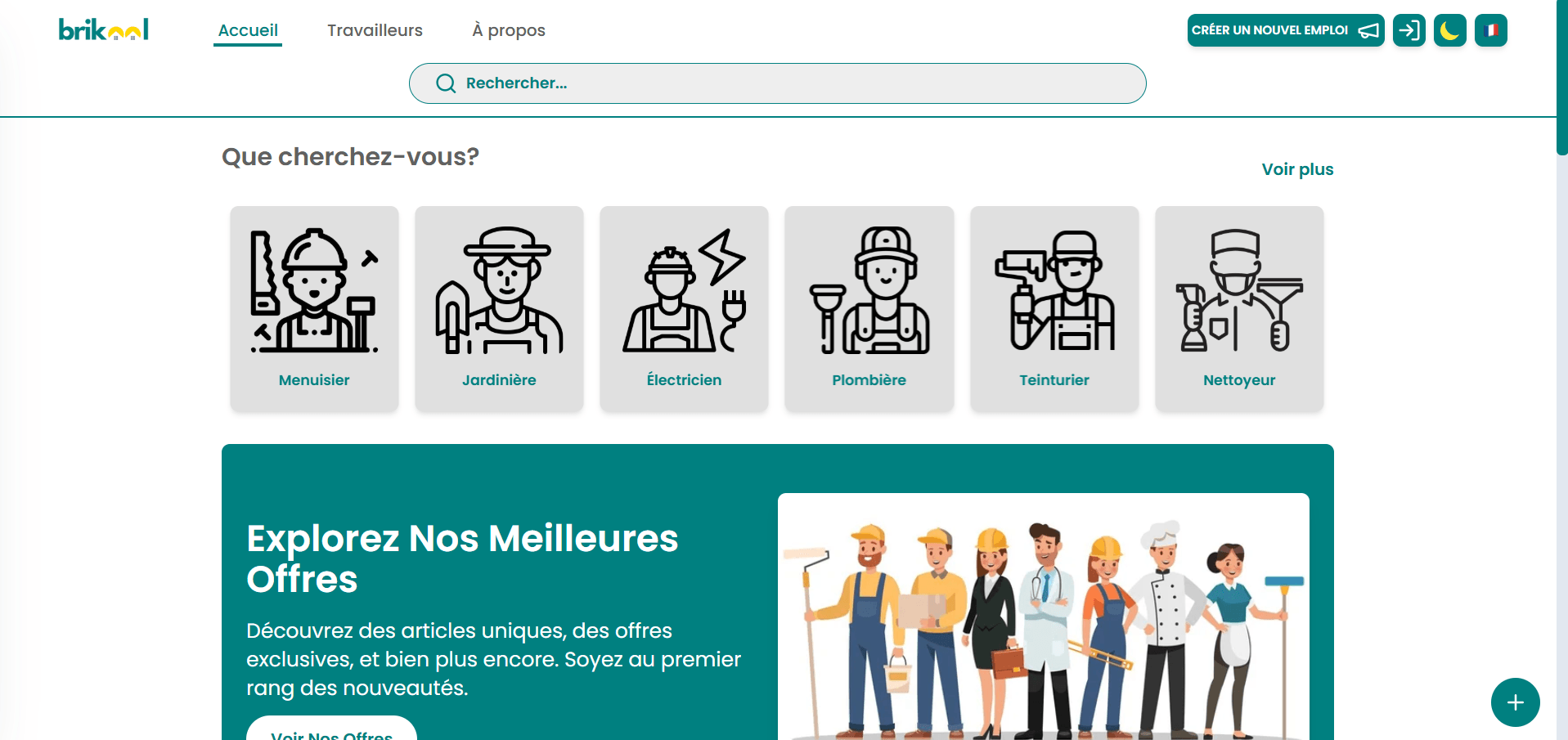The width and height of the screenshot is (1568, 740).
Task: Click Créer un nouvel emploi button
Action: pyautogui.click(x=1286, y=30)
